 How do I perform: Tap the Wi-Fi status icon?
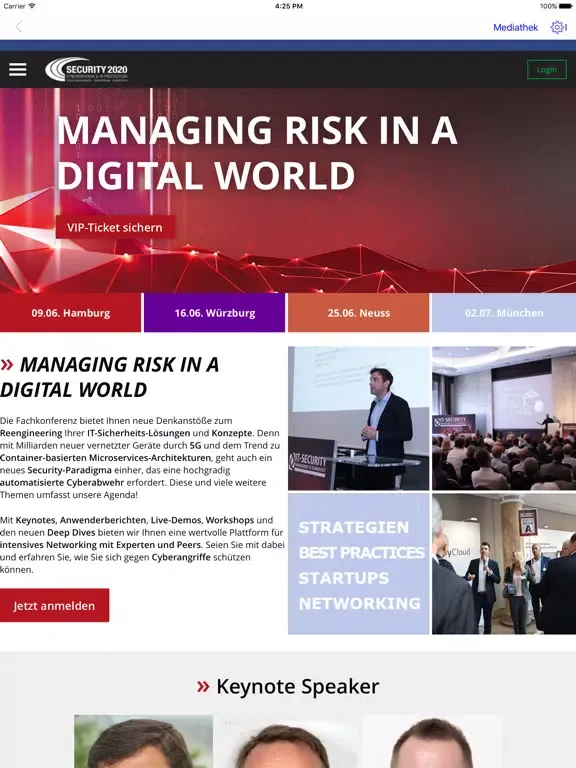(32, 6)
